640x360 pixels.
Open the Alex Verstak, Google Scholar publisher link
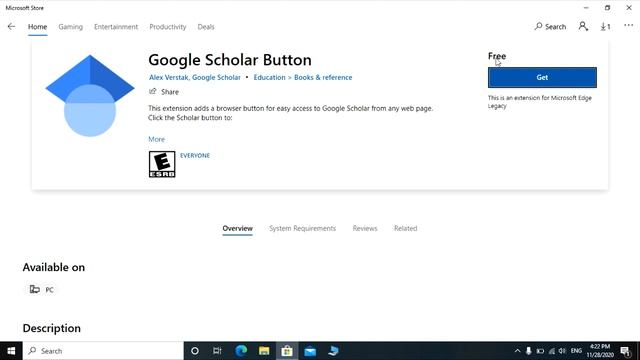tap(194, 77)
